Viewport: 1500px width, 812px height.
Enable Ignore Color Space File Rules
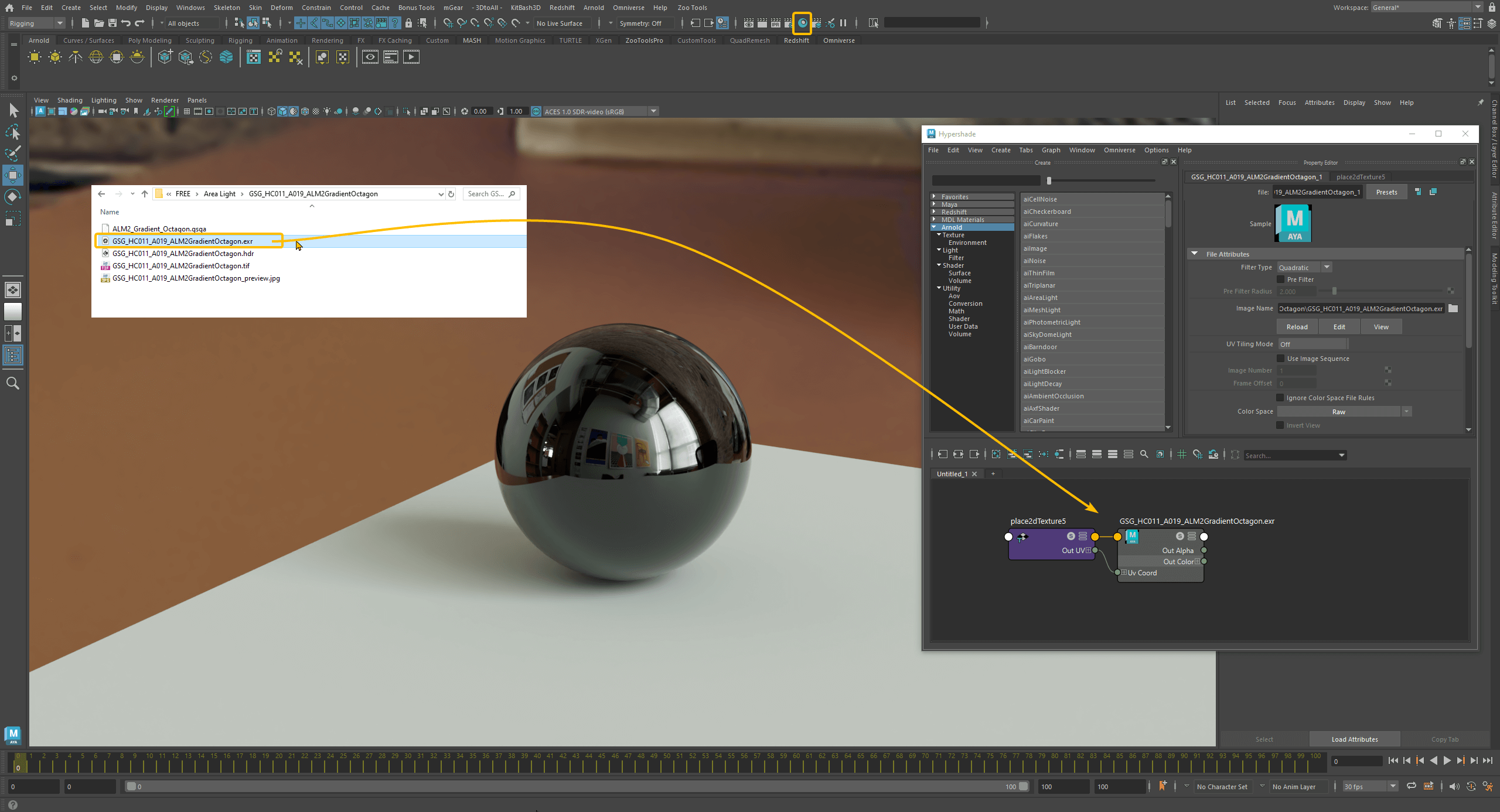[1281, 398]
